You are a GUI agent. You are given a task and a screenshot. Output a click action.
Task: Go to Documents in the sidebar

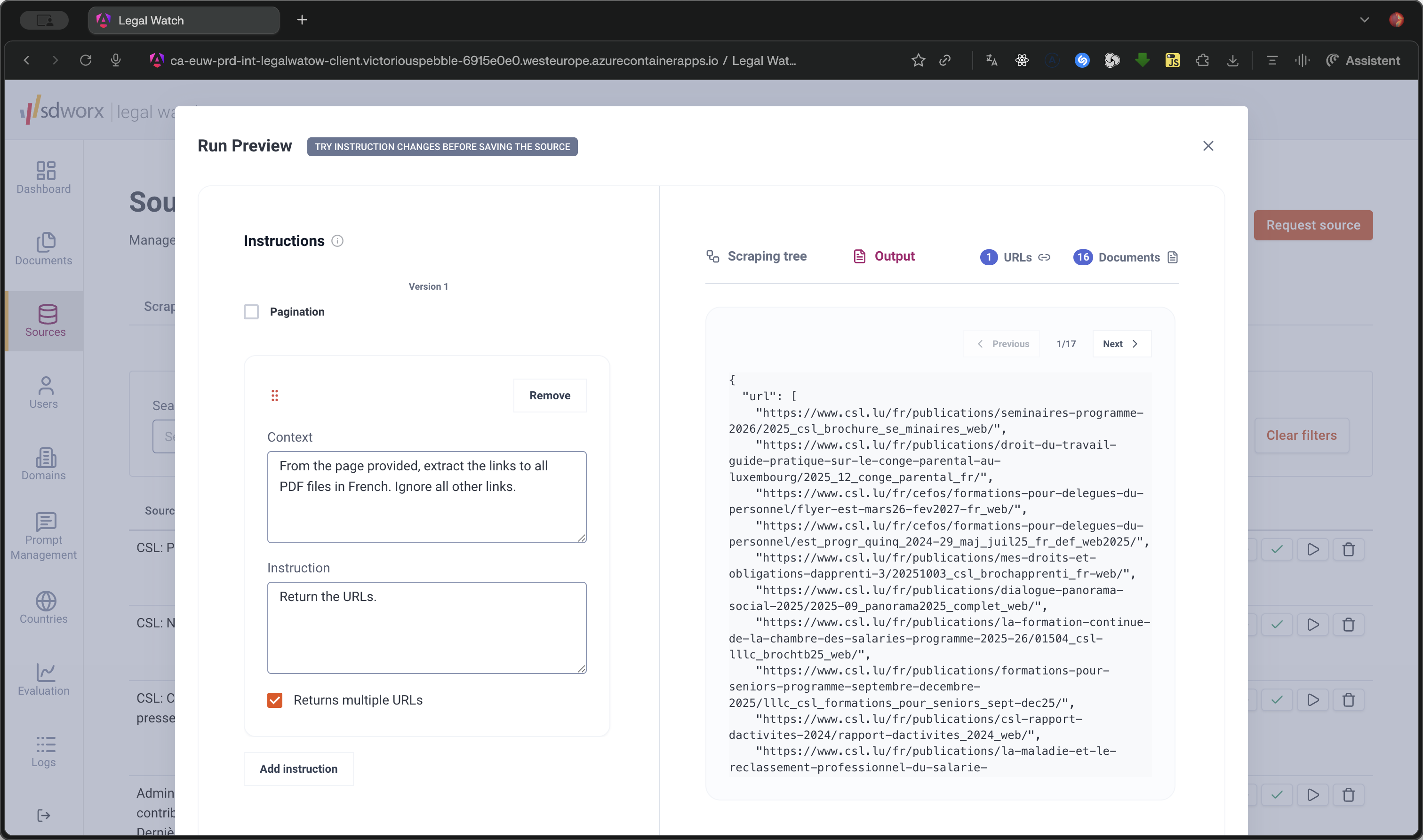pos(44,249)
